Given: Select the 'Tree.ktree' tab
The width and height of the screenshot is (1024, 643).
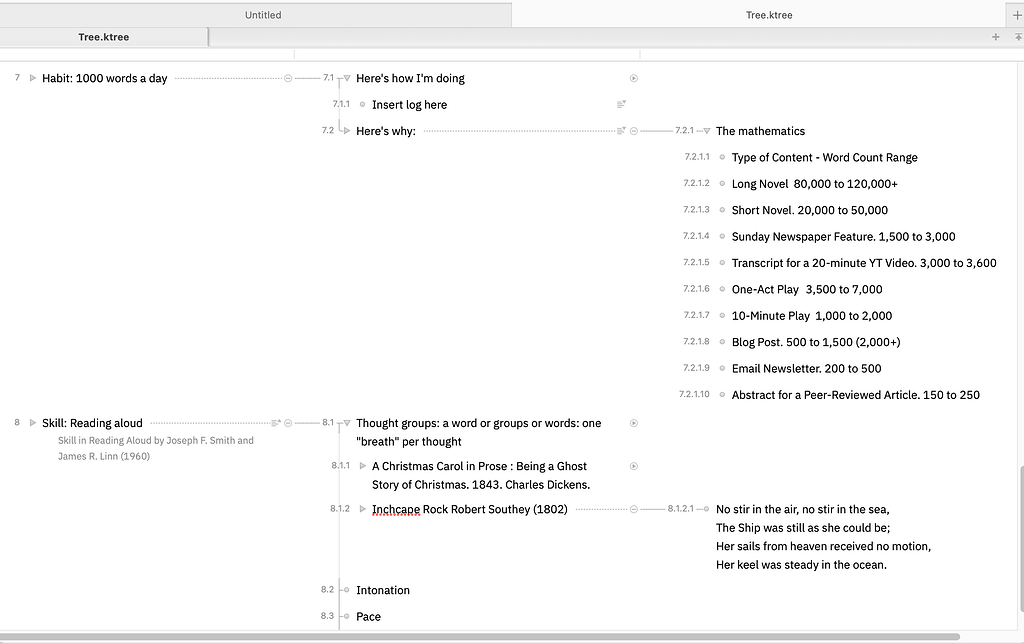Looking at the screenshot, I should coord(768,14).
